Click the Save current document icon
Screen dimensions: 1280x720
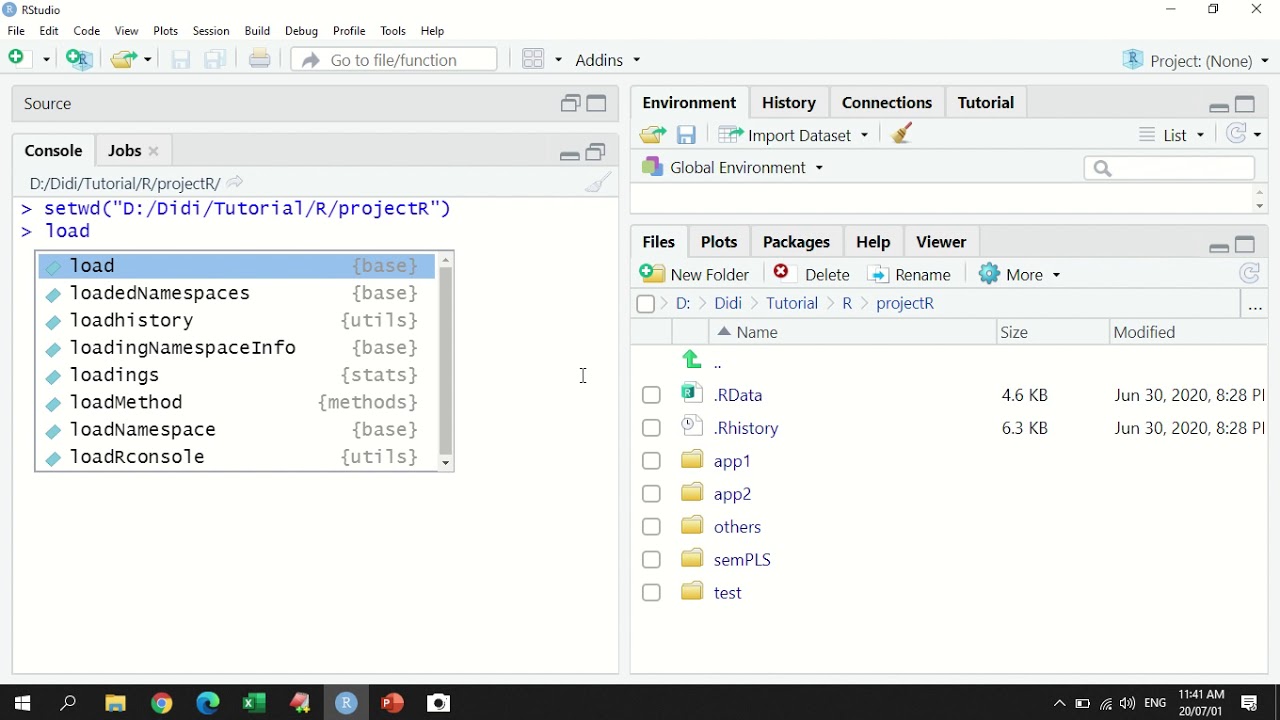pyautogui.click(x=181, y=60)
